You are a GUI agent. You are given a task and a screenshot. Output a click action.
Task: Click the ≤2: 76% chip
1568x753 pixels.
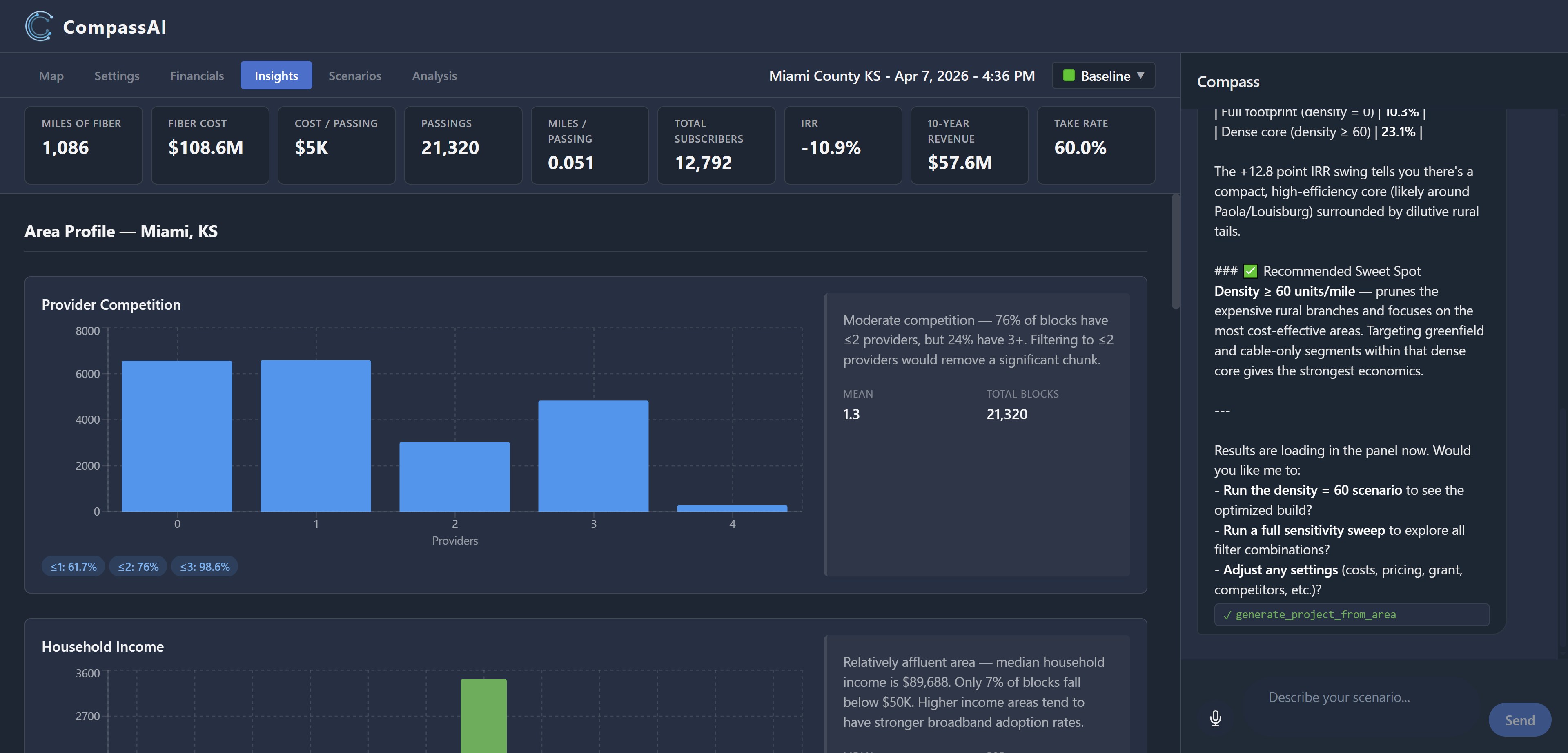(138, 567)
